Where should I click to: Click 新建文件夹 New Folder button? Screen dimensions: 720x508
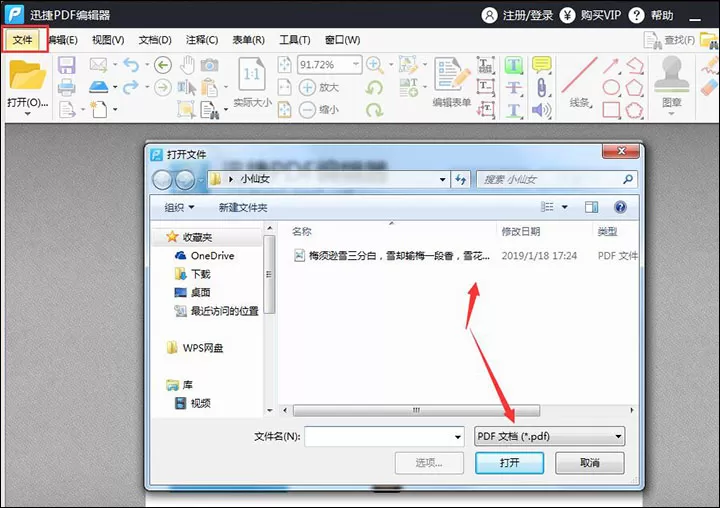click(243, 208)
